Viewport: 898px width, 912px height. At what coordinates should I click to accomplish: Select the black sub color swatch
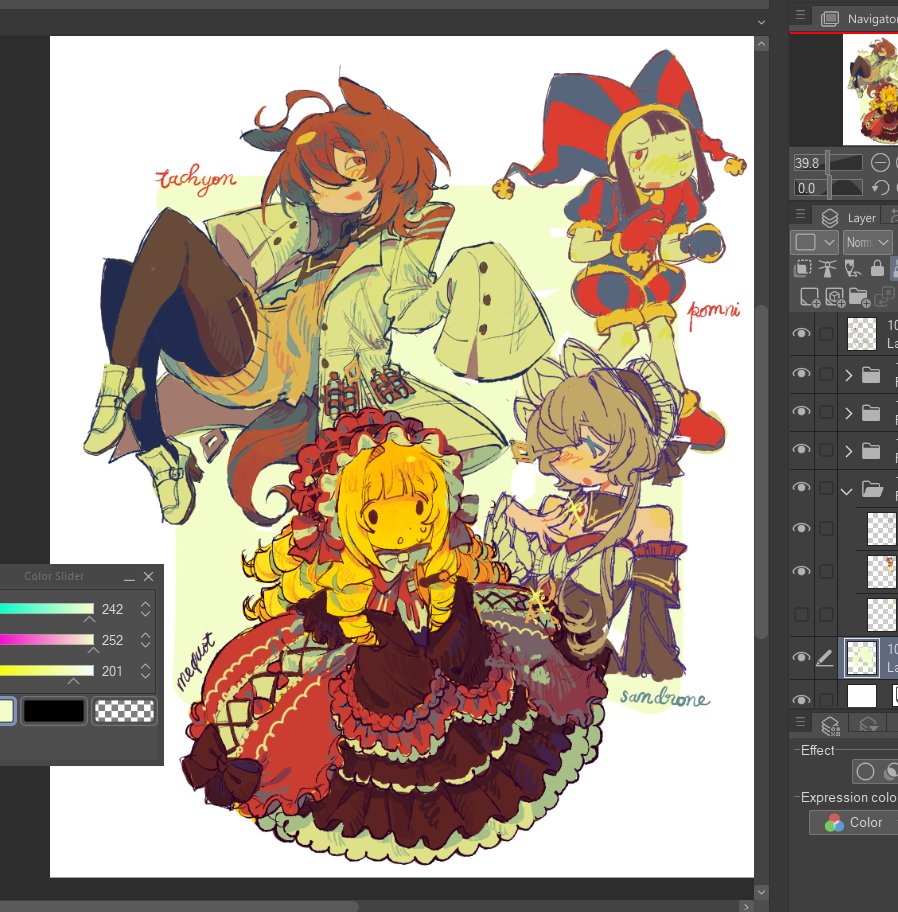(54, 711)
